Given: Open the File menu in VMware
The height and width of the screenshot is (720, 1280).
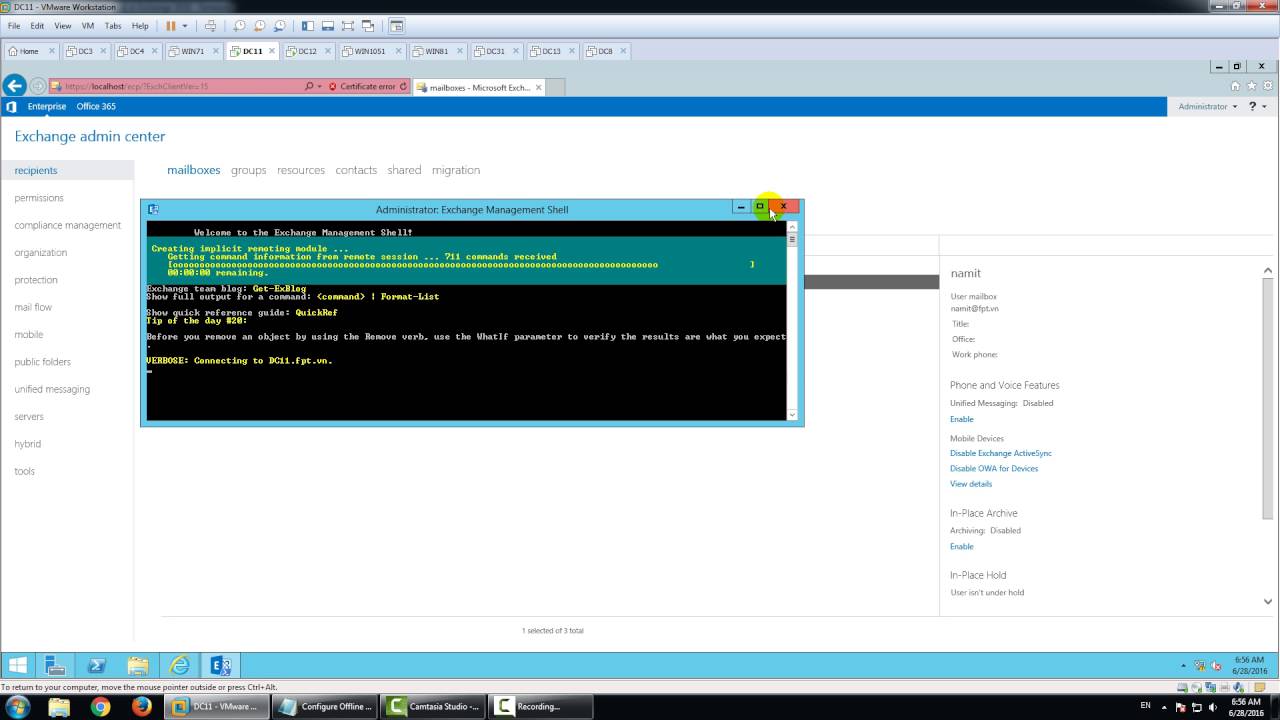Looking at the screenshot, I should [x=14, y=26].
